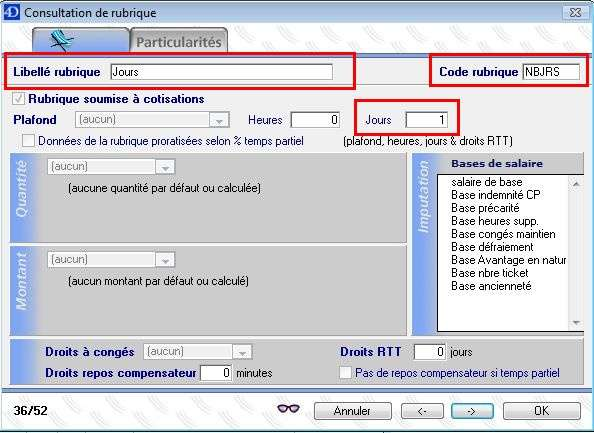Open the Droits à congés dropdown
594x433 pixels.
click(242, 352)
